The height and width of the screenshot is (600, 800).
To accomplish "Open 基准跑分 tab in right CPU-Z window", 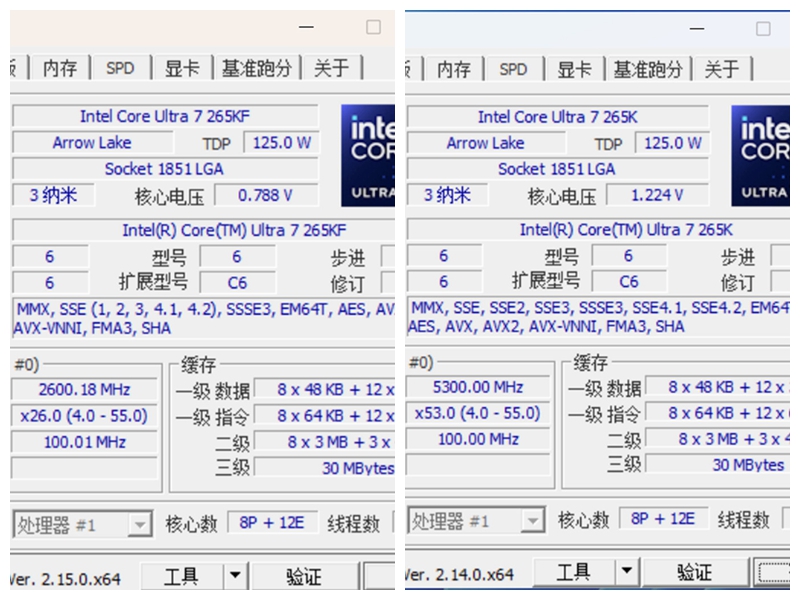I will (x=648, y=69).
